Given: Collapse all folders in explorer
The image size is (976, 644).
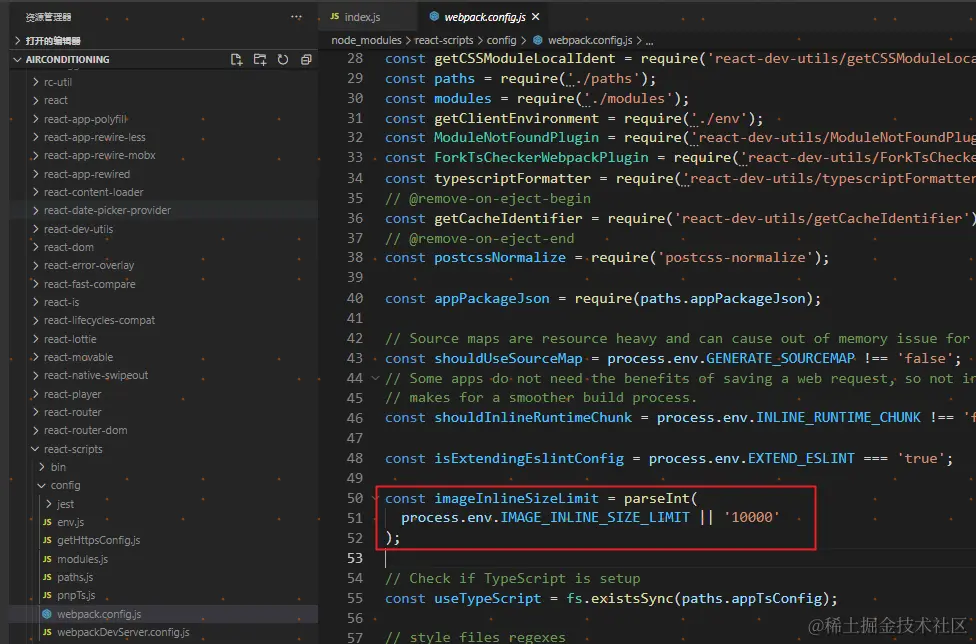Looking at the screenshot, I should (x=306, y=60).
